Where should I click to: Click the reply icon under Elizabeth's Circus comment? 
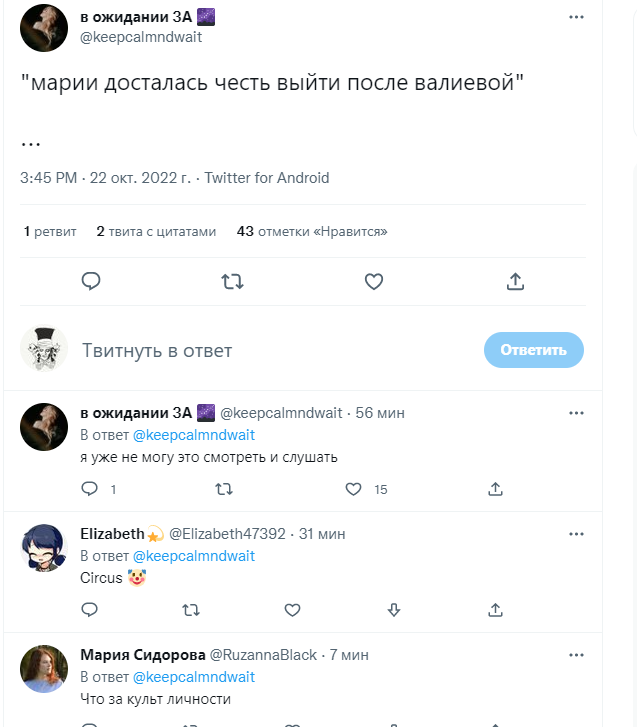point(89,609)
